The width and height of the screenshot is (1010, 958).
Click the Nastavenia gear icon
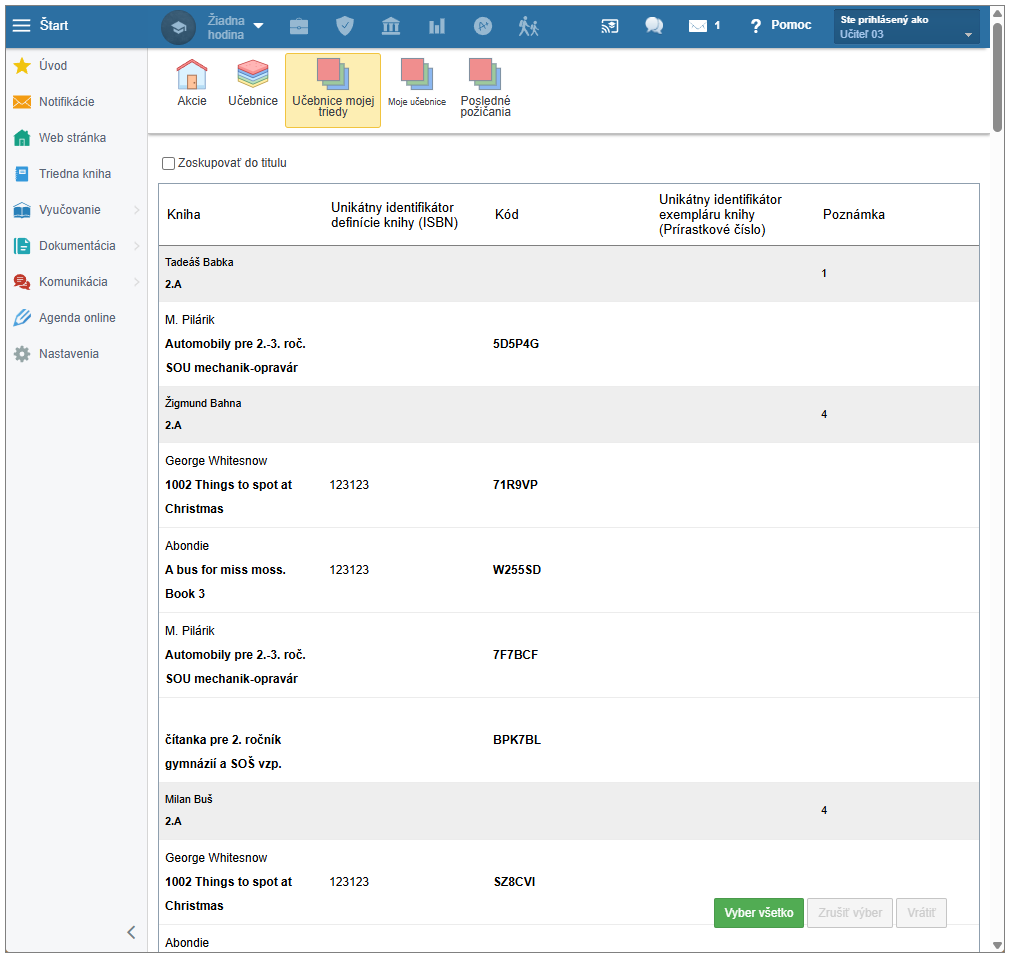[x=22, y=354]
